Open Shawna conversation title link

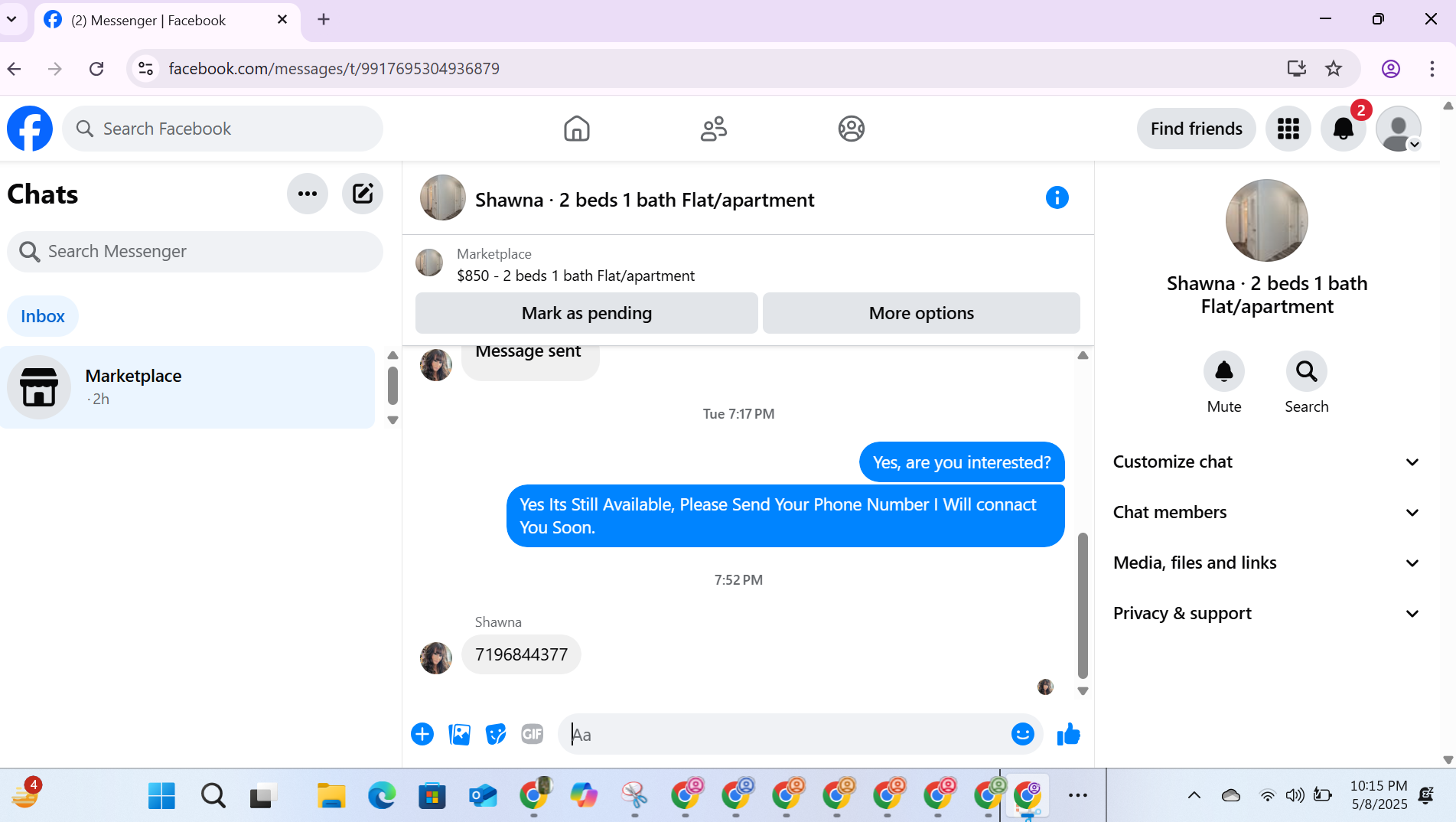click(x=644, y=200)
